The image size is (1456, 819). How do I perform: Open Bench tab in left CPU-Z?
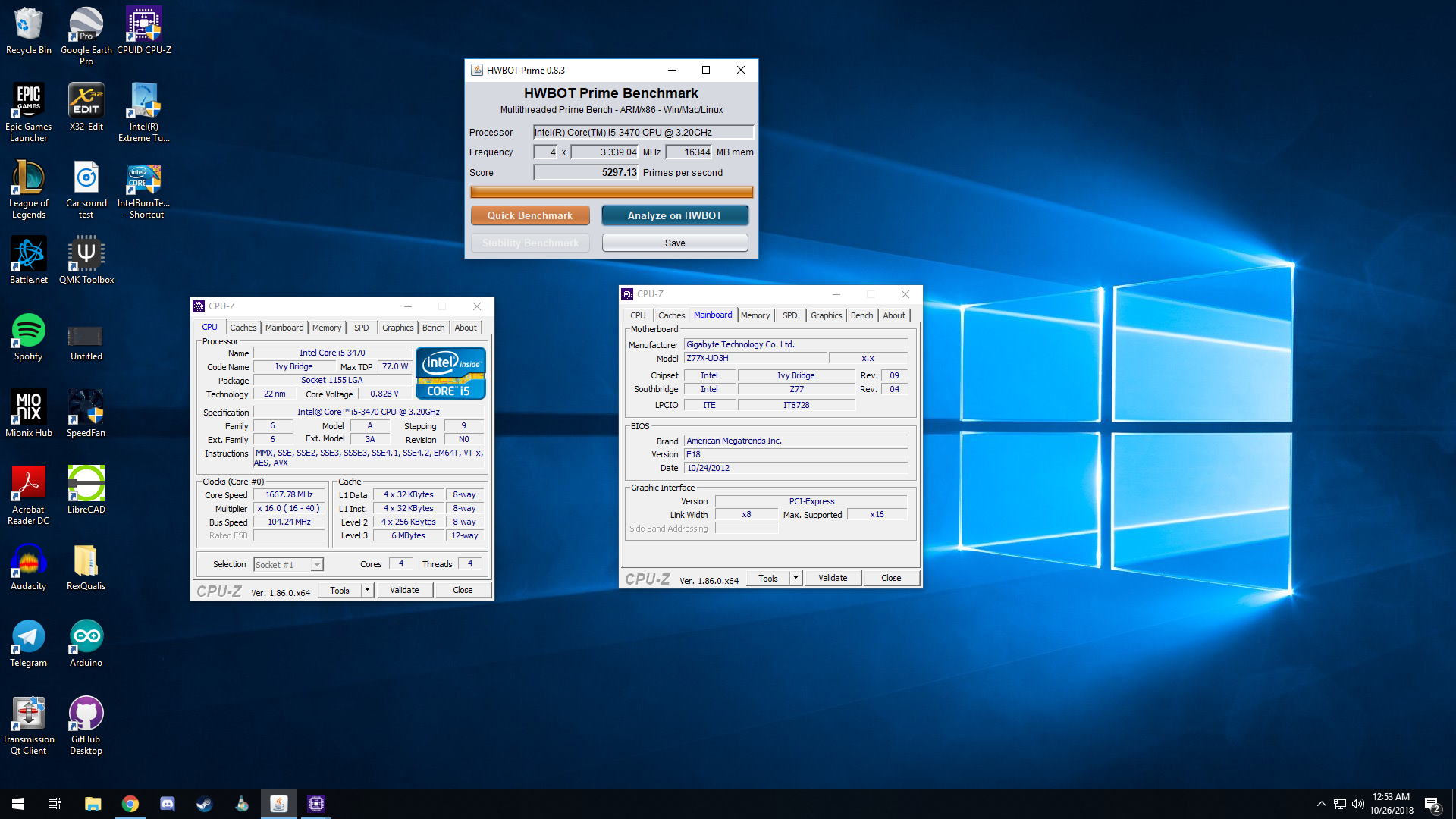point(434,328)
